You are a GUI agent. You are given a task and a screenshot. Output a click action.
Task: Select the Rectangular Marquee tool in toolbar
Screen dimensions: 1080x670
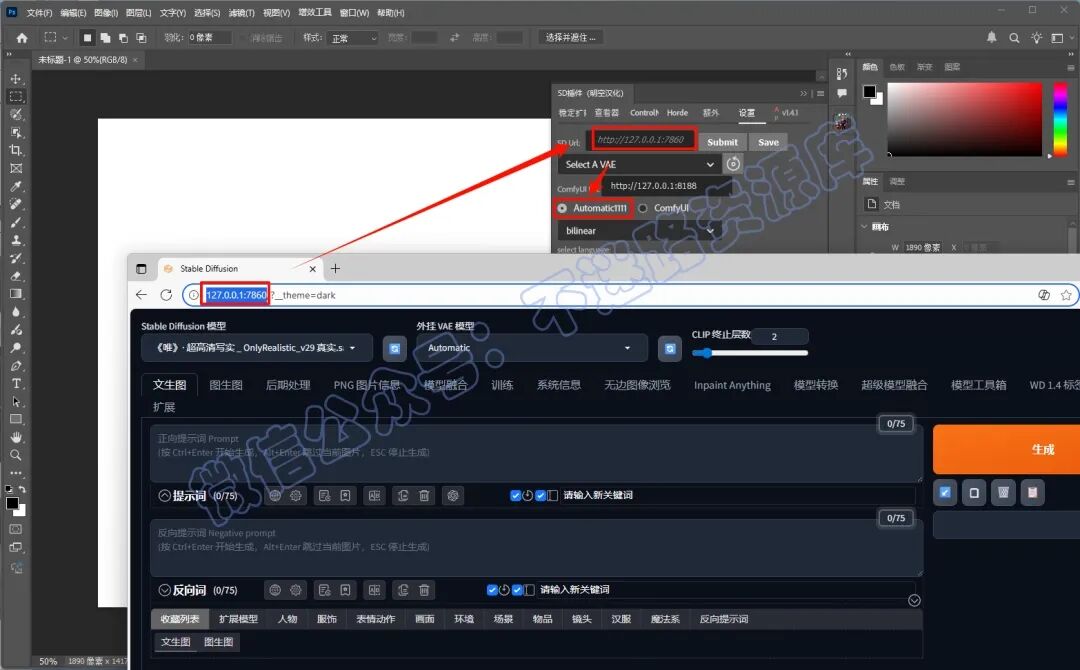[x=16, y=96]
